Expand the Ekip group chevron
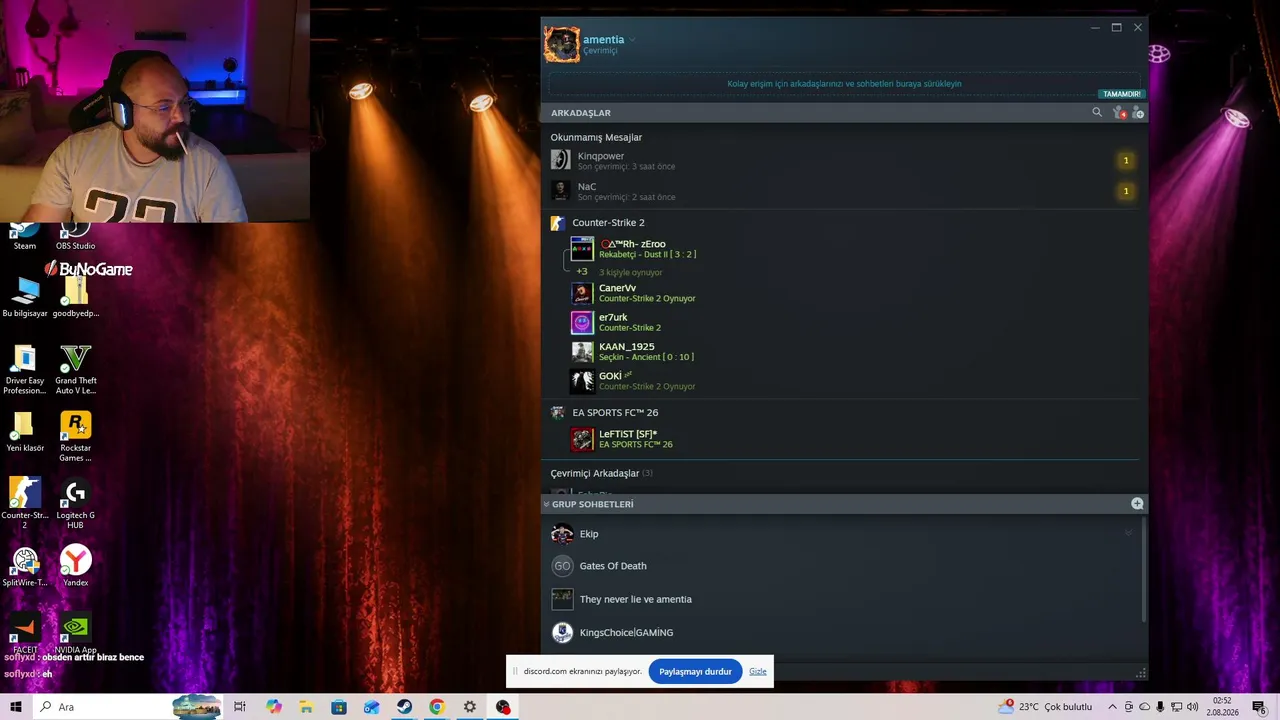 (1129, 533)
